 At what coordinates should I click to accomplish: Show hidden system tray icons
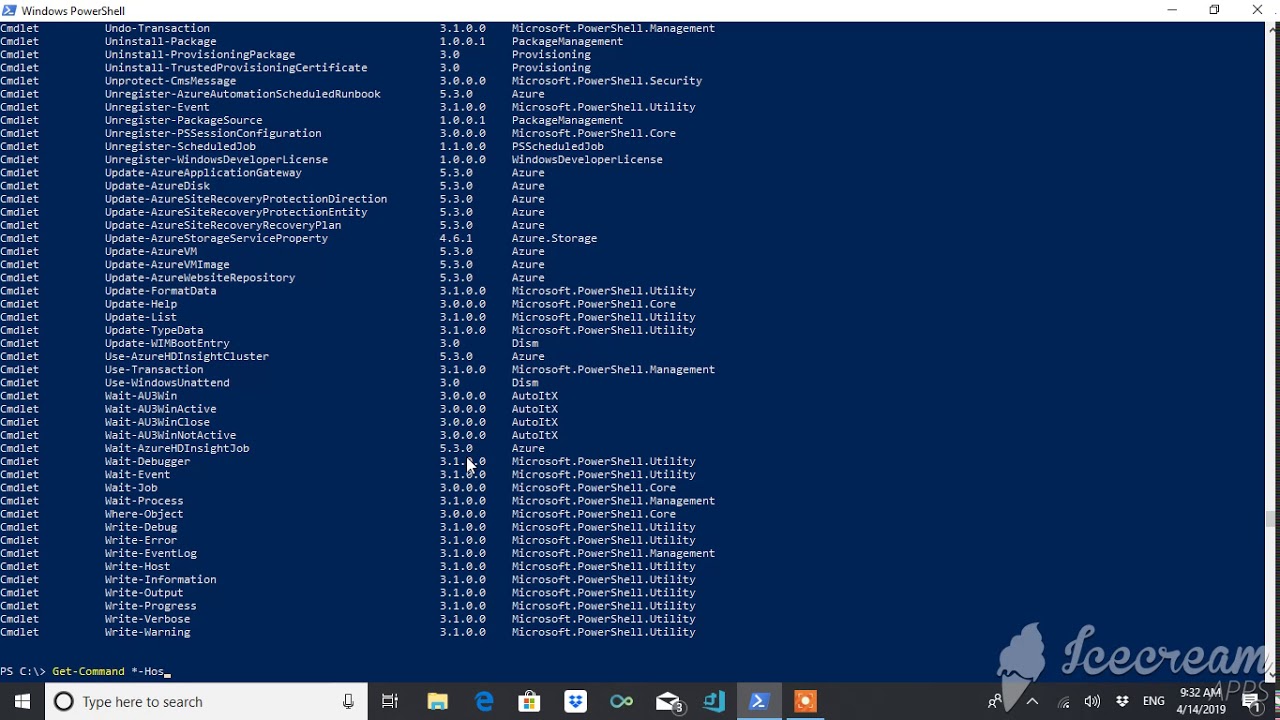pyautogui.click(x=1032, y=702)
